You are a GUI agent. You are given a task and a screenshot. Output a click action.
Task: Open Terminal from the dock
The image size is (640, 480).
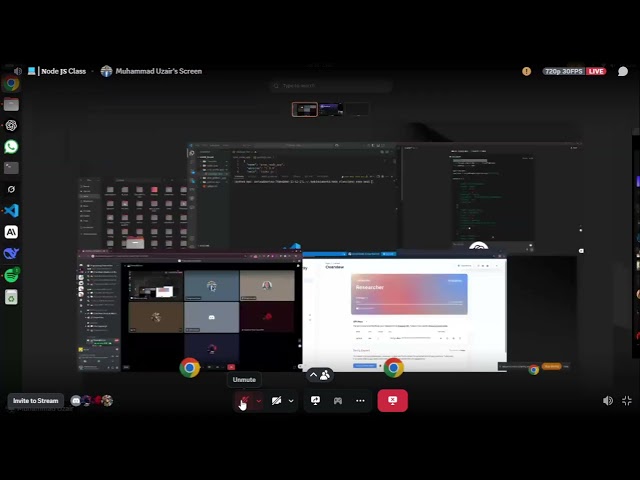coord(11,168)
